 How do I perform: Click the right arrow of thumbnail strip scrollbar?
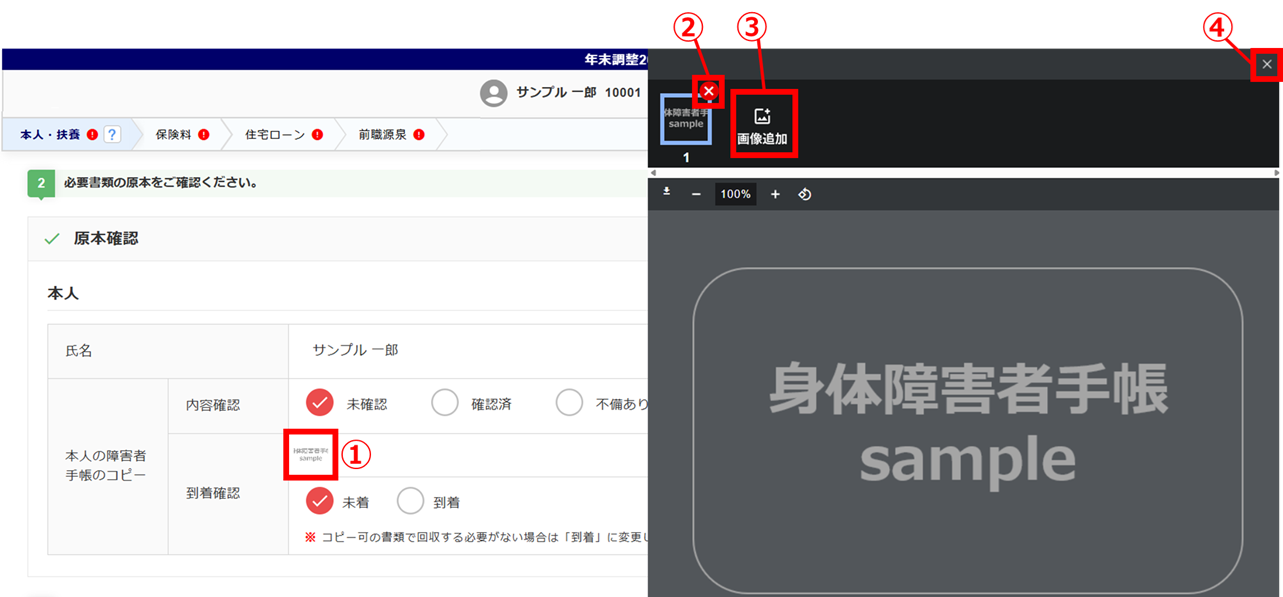[x=1276, y=173]
